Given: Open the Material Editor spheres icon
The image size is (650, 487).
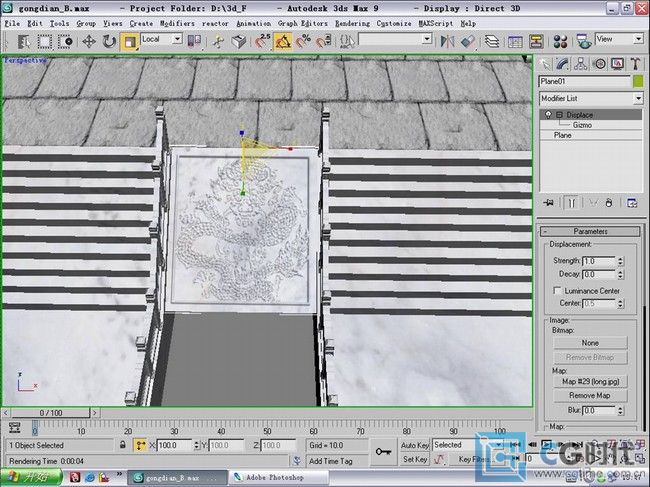Looking at the screenshot, I should click(x=560, y=41).
